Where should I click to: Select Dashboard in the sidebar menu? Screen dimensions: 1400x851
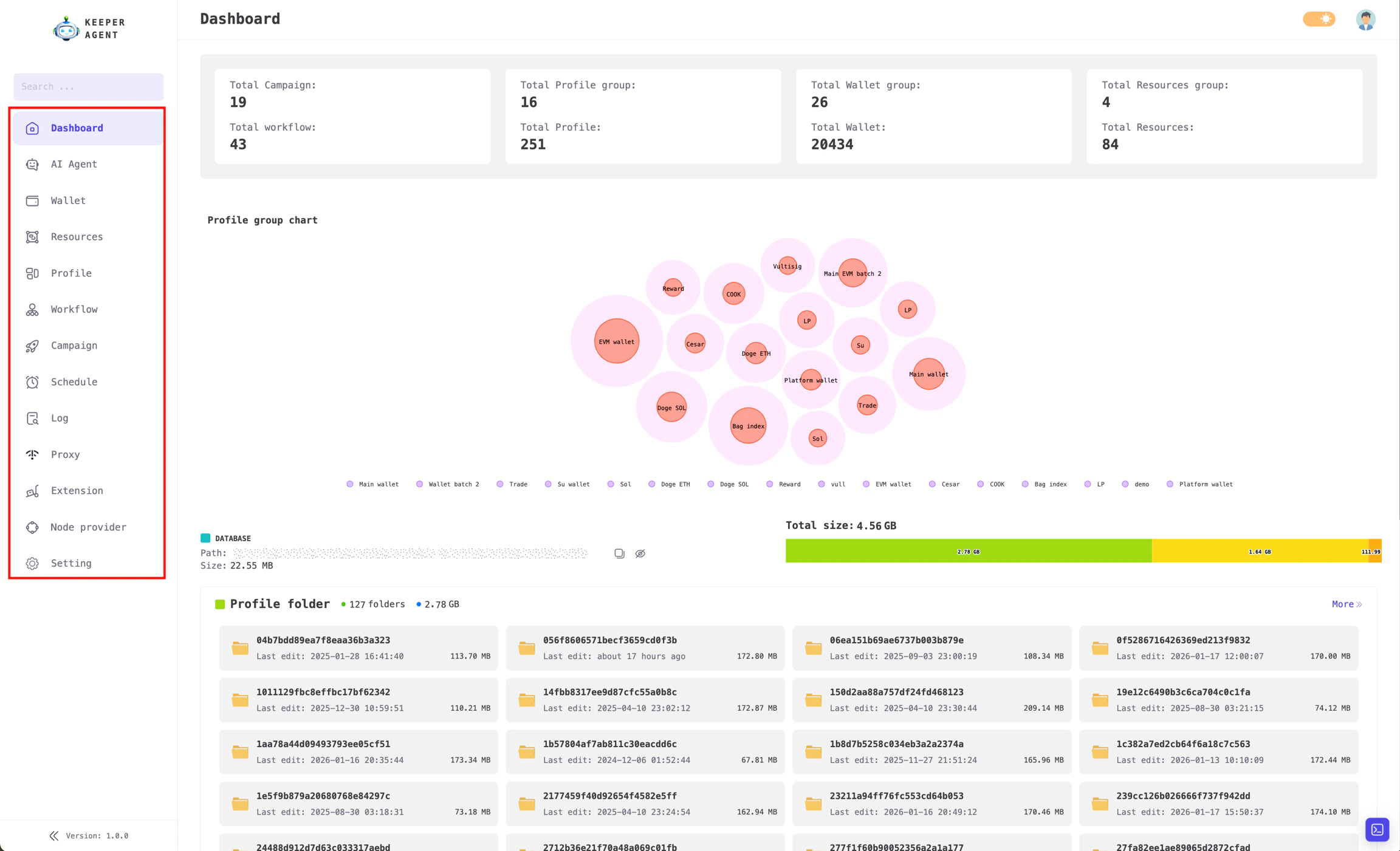coord(77,128)
